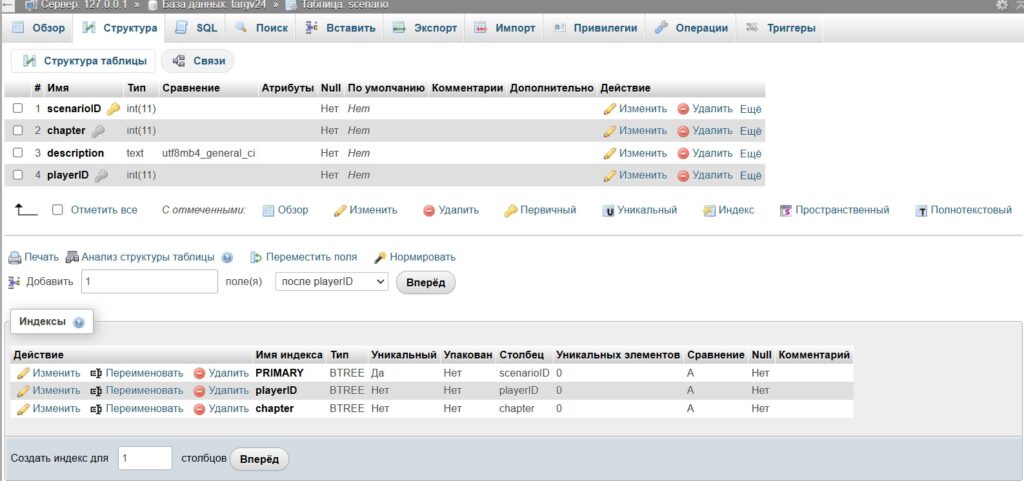Click Удалить for the scenarioID column
1024x481 pixels.
coord(705,109)
